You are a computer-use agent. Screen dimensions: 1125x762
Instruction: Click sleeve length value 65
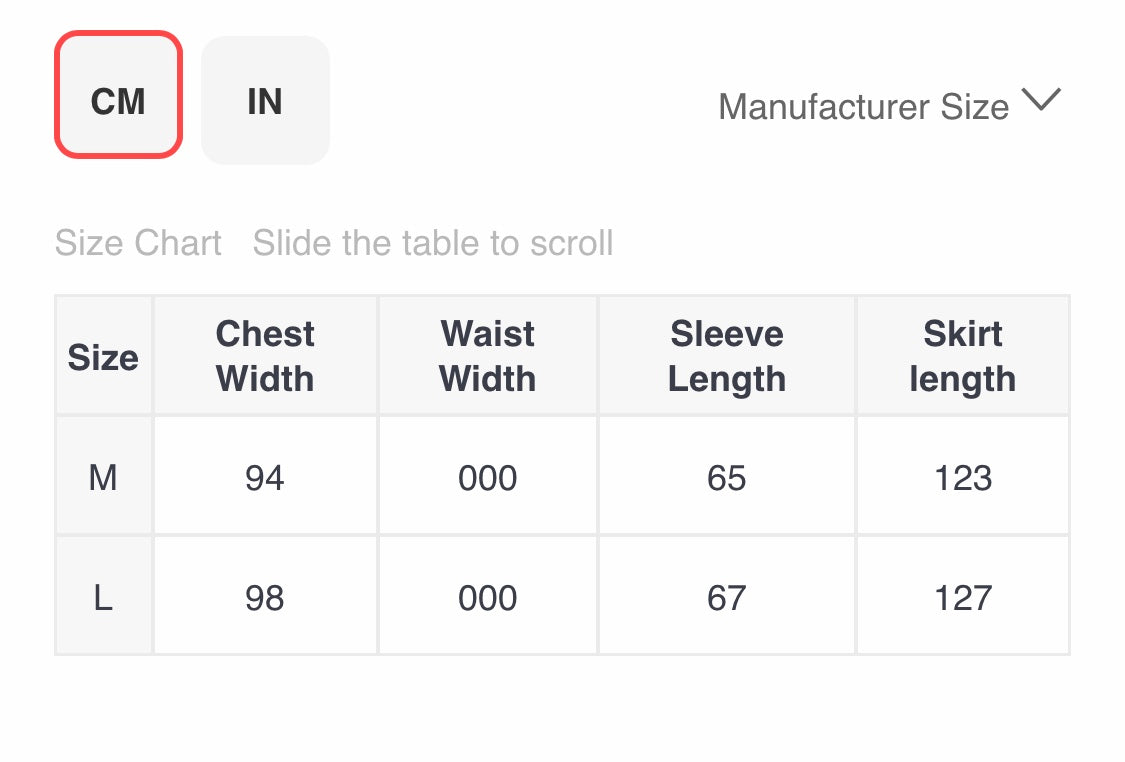coord(727,478)
